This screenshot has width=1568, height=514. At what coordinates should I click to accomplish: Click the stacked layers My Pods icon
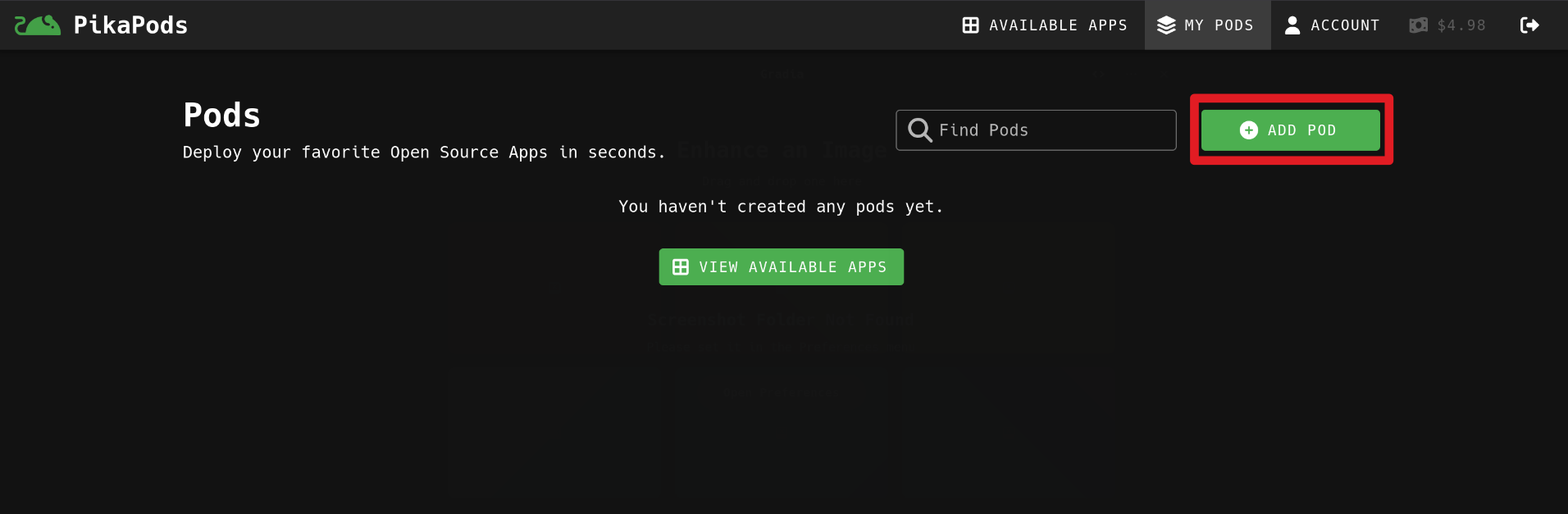point(1166,25)
